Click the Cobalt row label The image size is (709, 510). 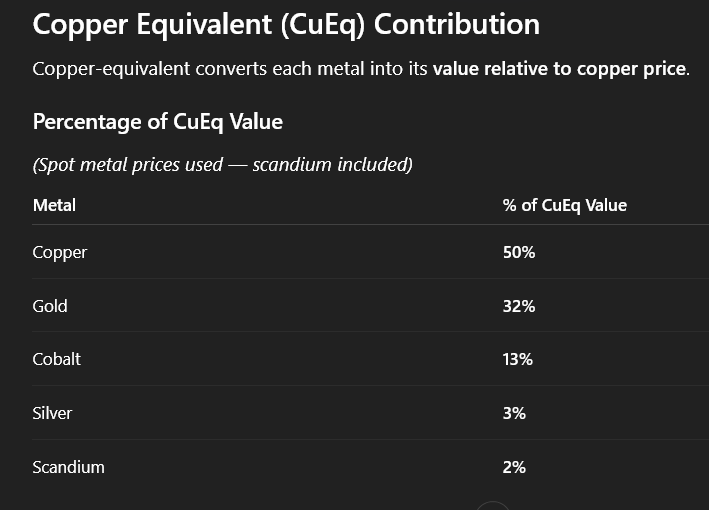[57, 359]
